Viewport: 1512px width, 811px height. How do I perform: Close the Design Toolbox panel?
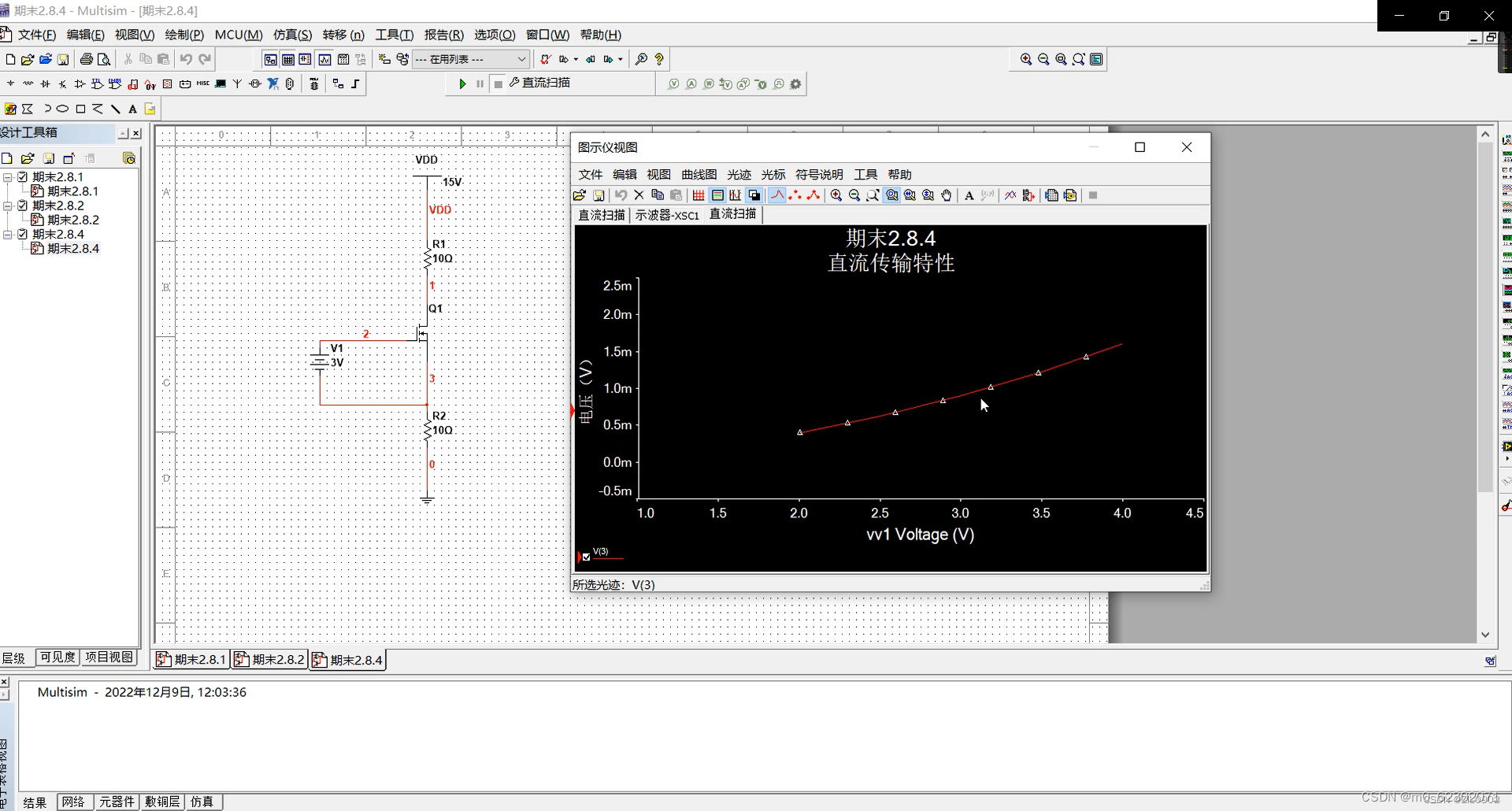pyautogui.click(x=136, y=133)
